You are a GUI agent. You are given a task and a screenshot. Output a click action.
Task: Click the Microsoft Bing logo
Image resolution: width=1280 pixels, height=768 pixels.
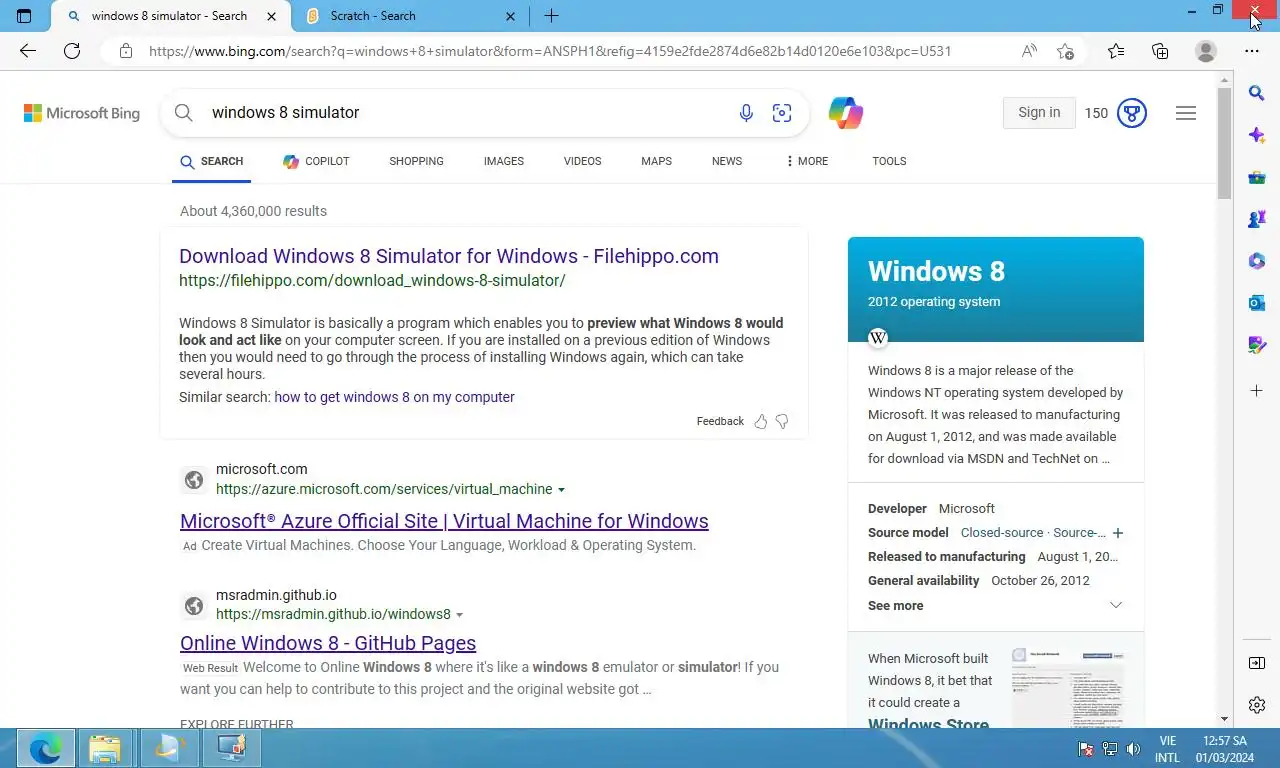click(82, 113)
